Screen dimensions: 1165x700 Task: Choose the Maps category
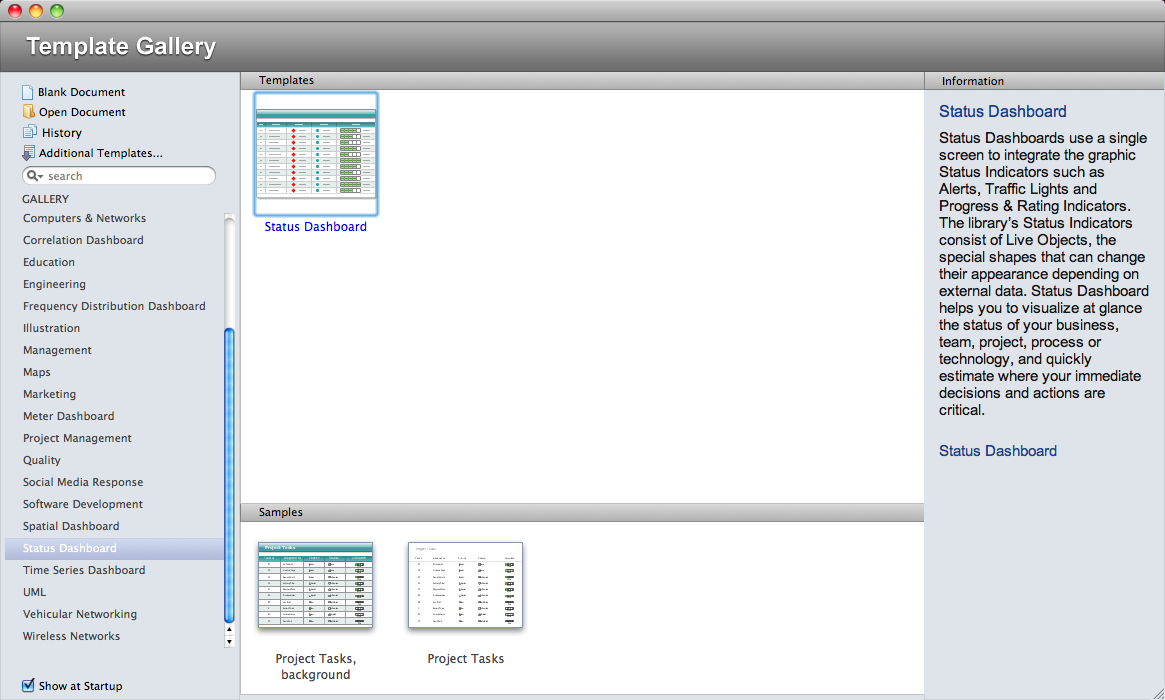pyautogui.click(x=36, y=372)
